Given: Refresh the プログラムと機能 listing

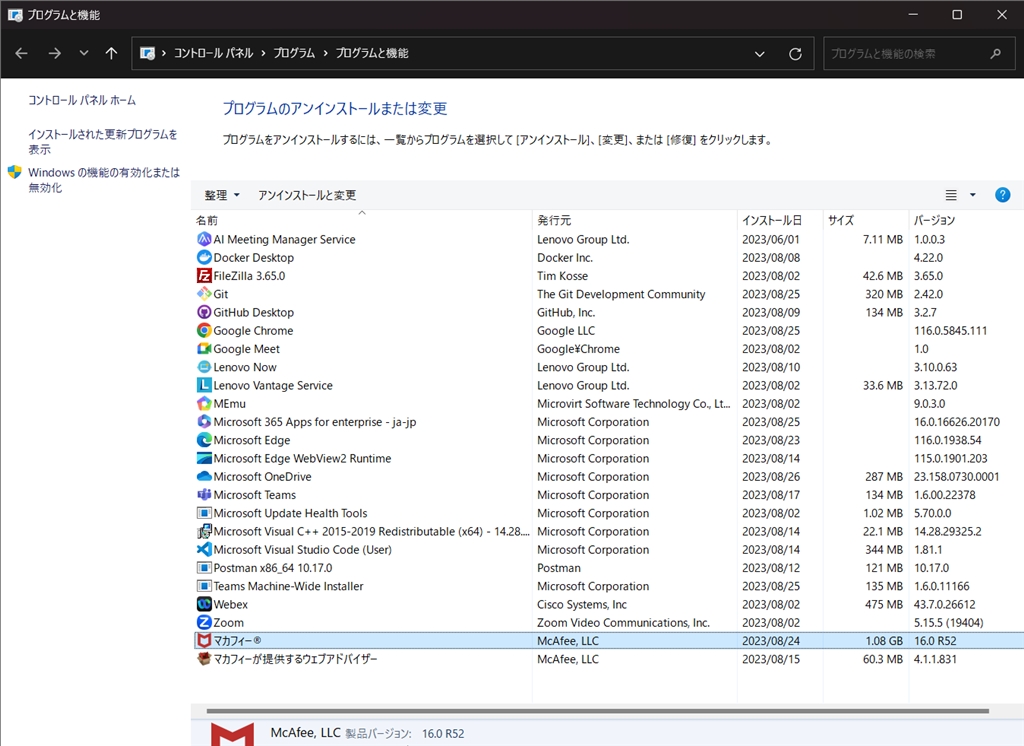Looking at the screenshot, I should tap(795, 54).
